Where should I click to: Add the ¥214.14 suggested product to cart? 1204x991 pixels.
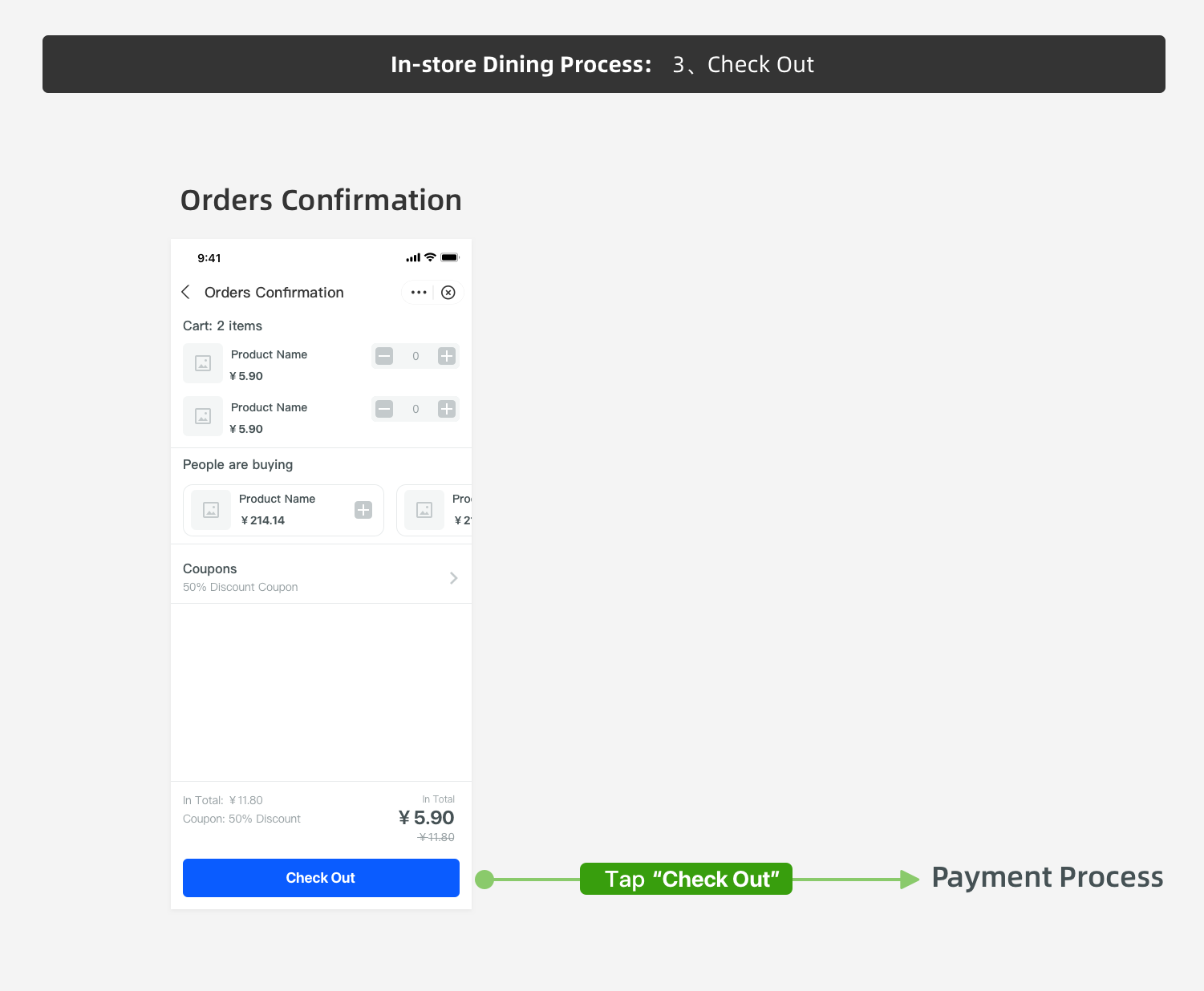(x=363, y=510)
